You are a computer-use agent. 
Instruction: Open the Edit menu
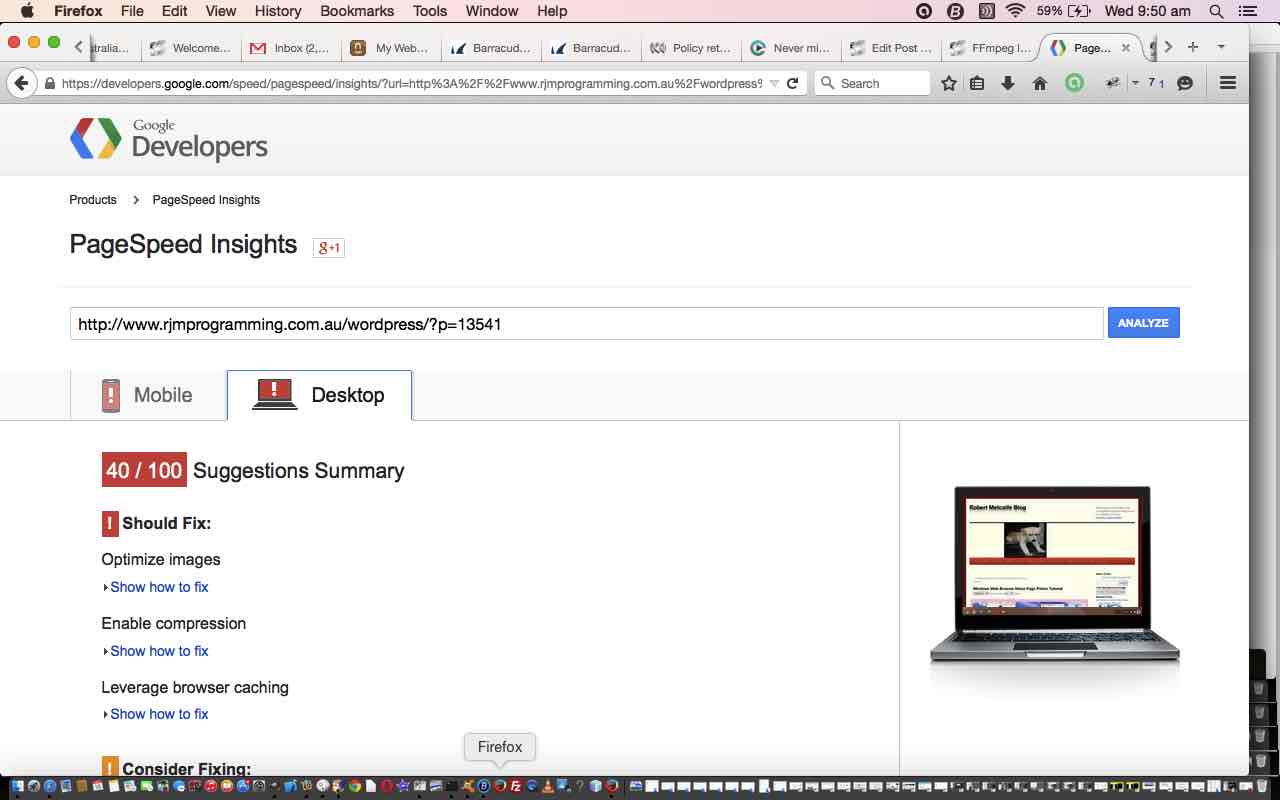tap(174, 11)
